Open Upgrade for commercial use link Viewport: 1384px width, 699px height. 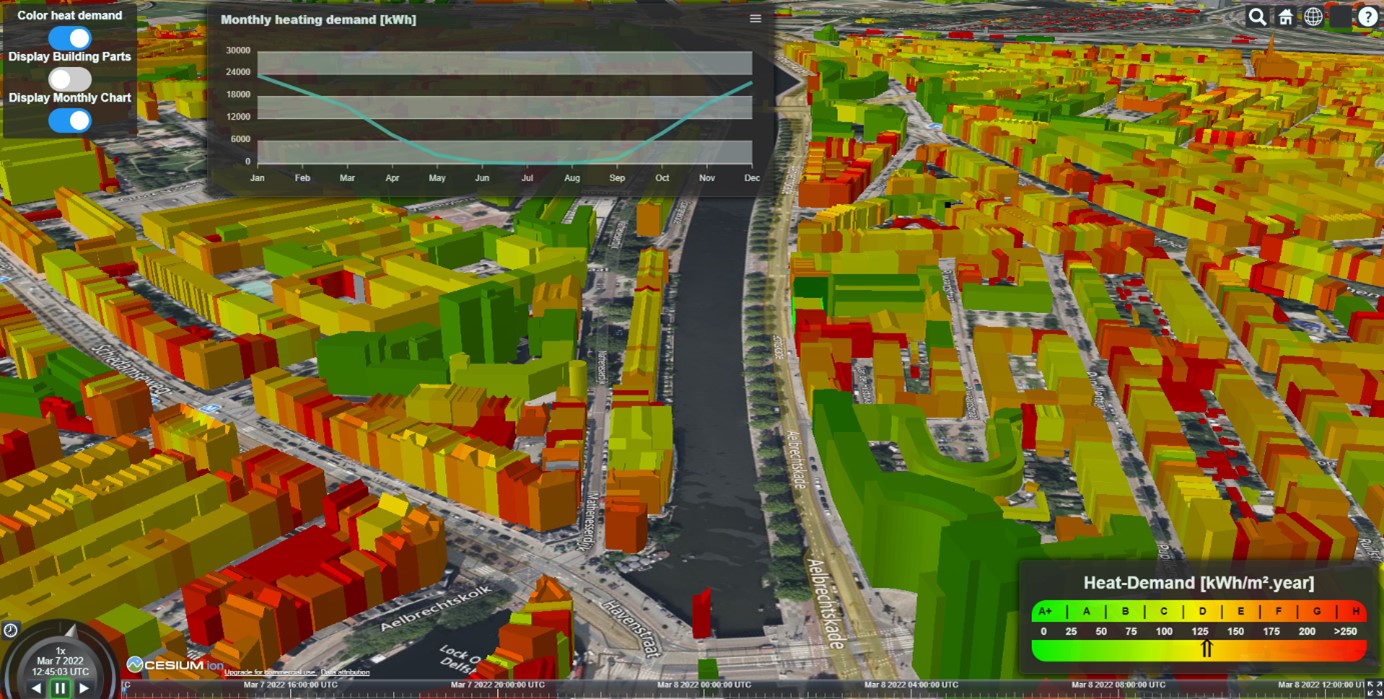click(x=269, y=672)
